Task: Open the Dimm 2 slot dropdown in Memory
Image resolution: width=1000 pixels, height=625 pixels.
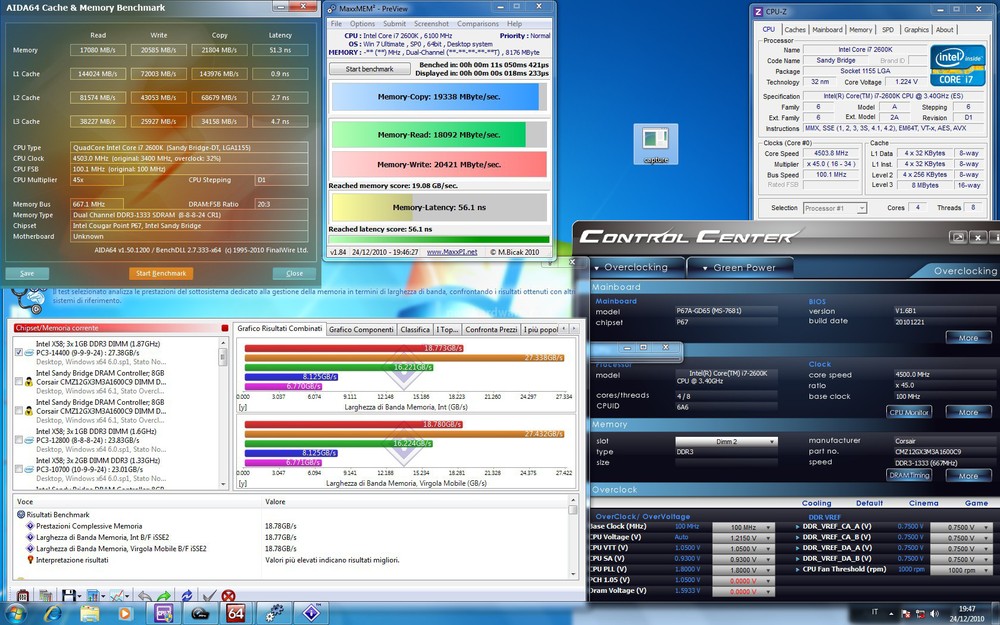Action: 726,441
